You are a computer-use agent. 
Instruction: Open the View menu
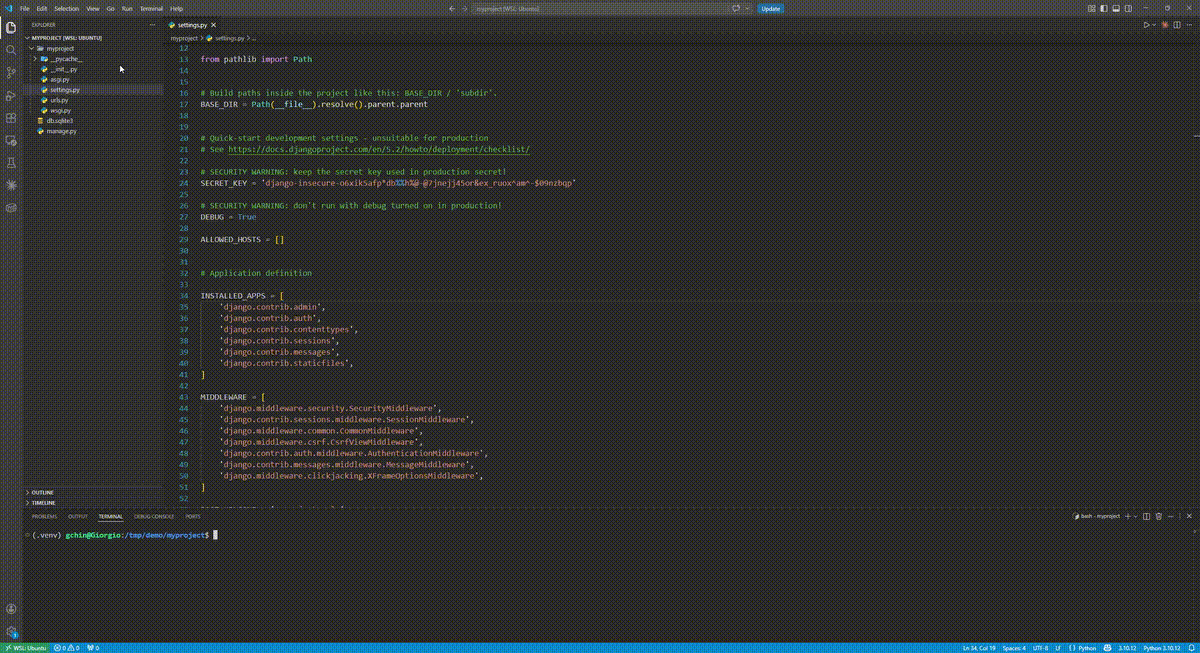93,8
